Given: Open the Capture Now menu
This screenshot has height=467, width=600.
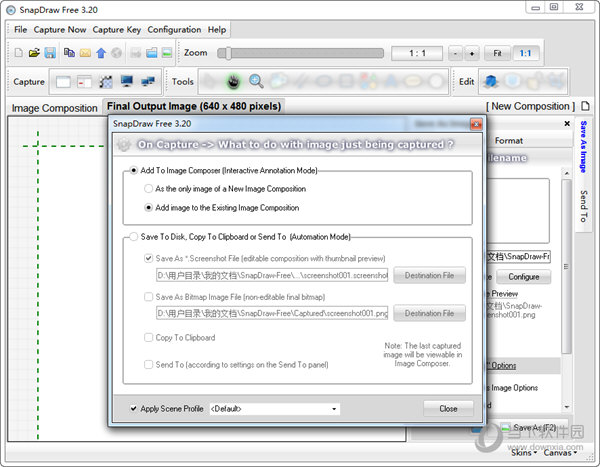Looking at the screenshot, I should pyautogui.click(x=60, y=29).
